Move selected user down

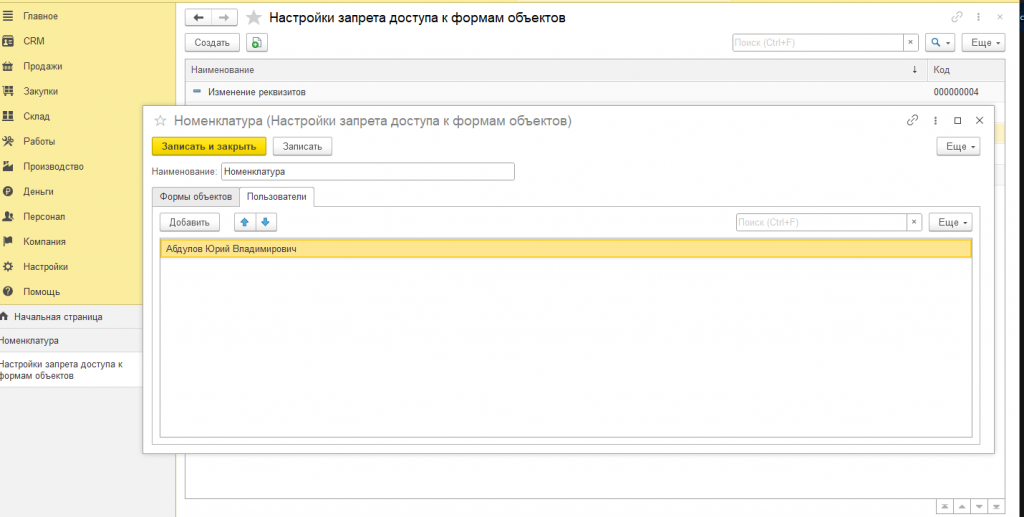(265, 222)
